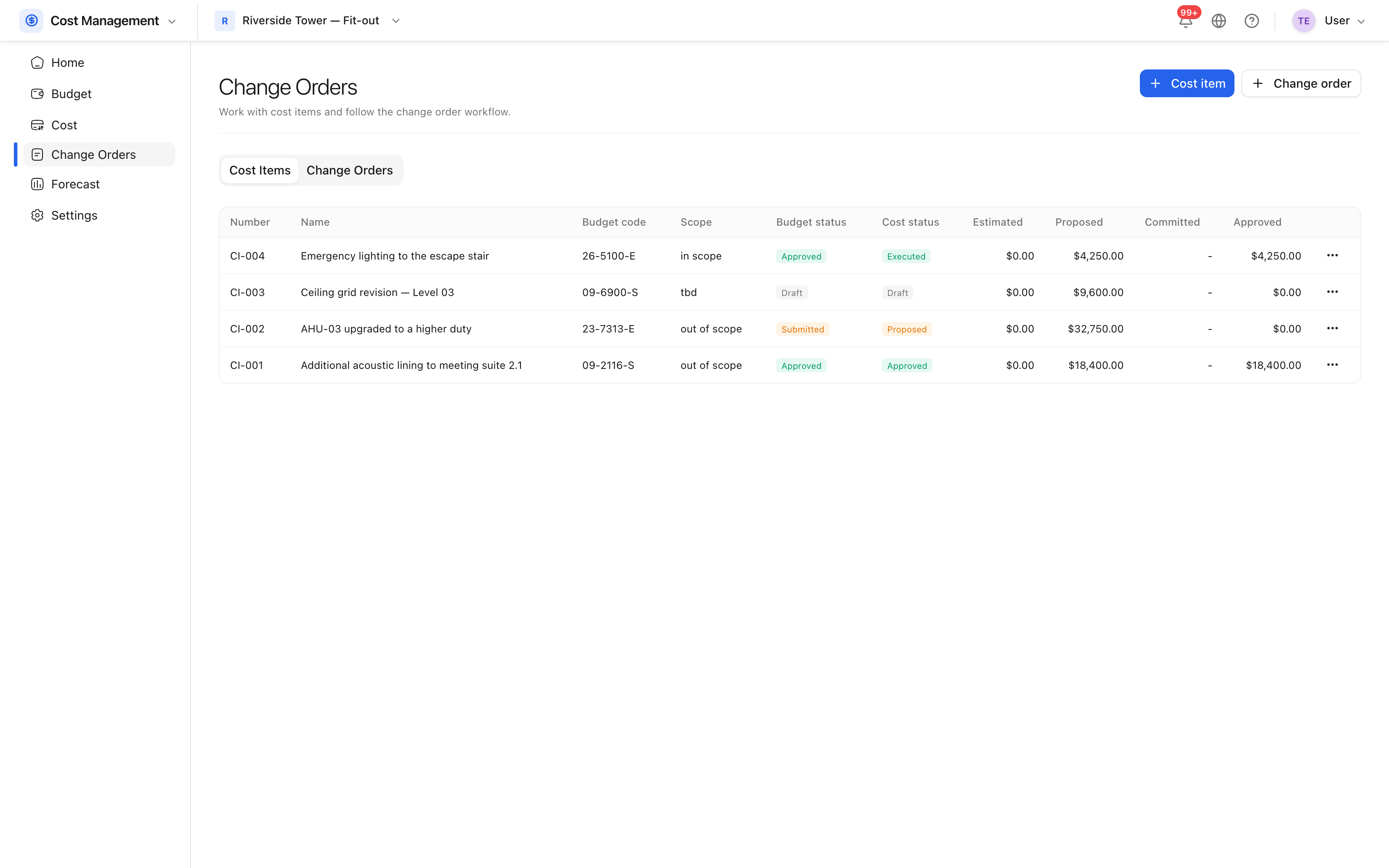Open more actions for CI-004 row

pyautogui.click(x=1332, y=256)
